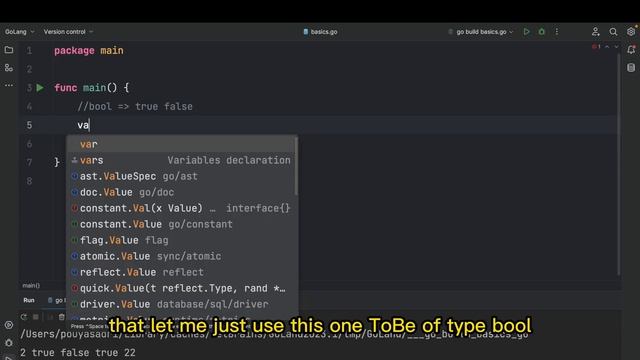Click line number 5 in the gutter
Viewport: 640px width, 360px height.
29,125
